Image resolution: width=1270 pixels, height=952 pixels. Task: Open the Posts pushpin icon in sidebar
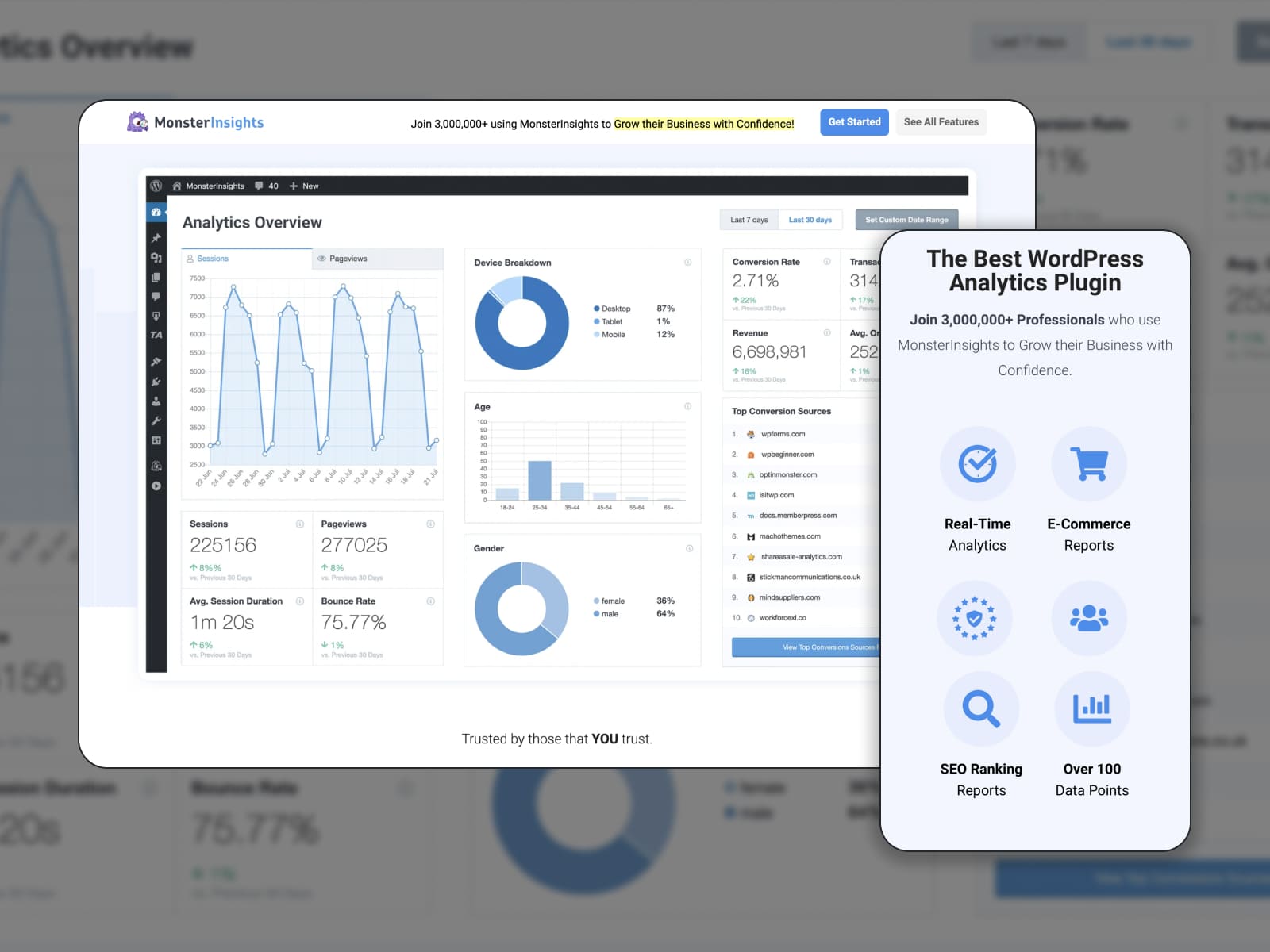click(x=156, y=238)
